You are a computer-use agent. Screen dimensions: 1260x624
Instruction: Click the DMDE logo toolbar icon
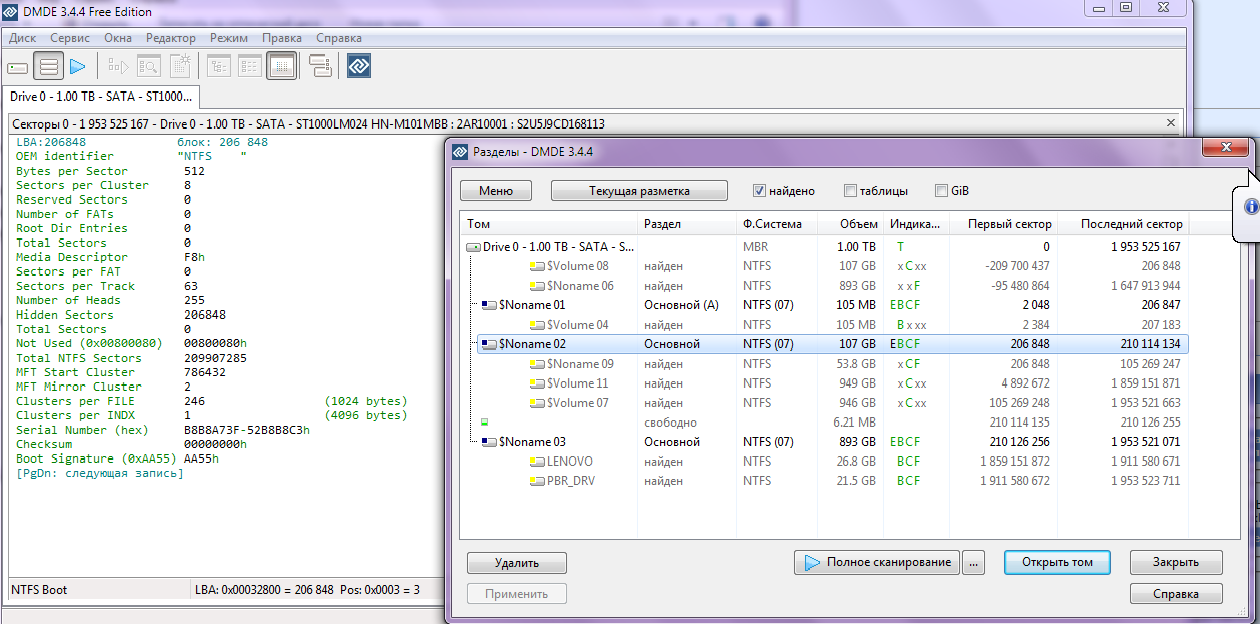point(359,67)
